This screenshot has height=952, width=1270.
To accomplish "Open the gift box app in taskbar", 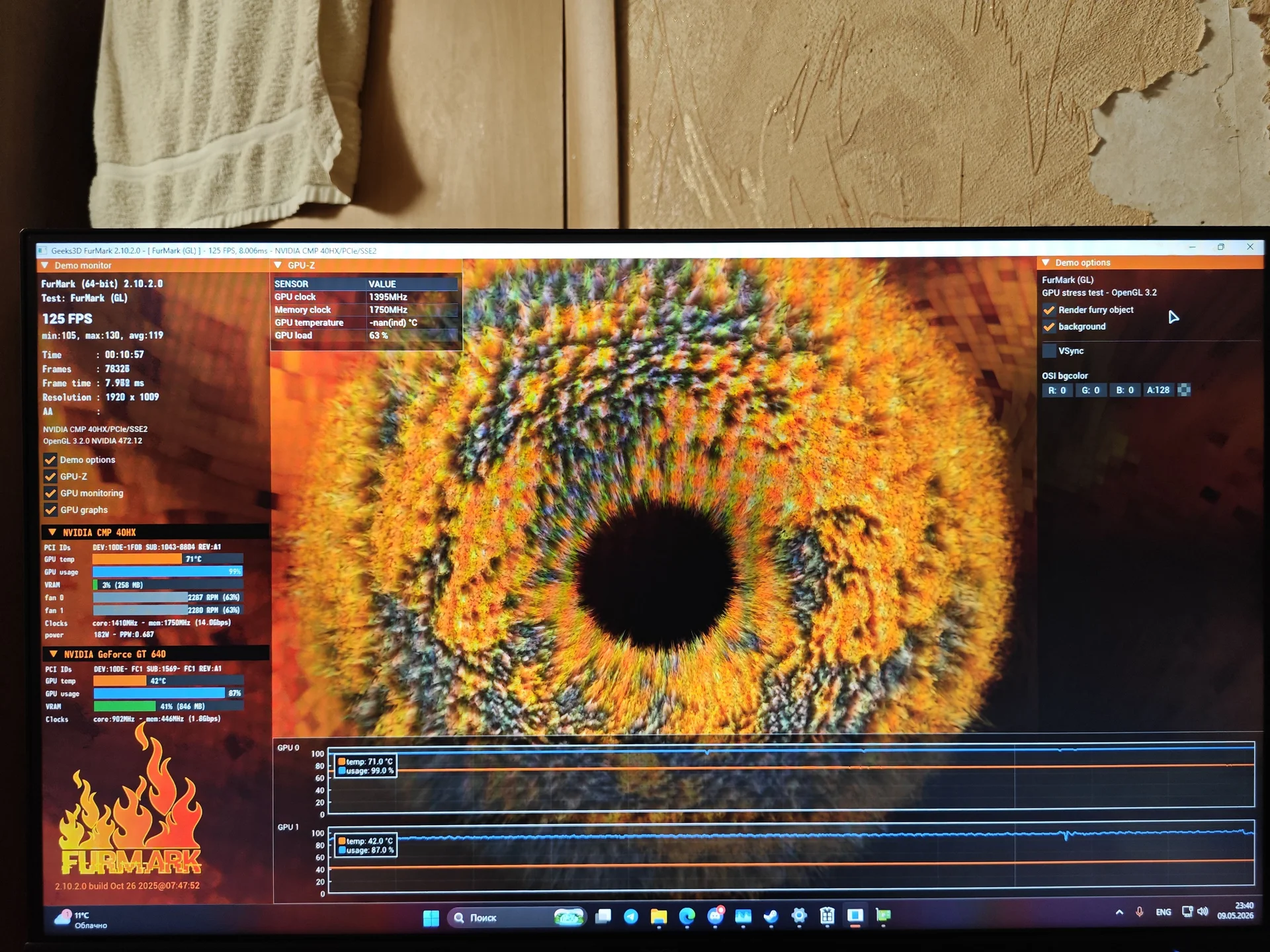I will point(827,916).
